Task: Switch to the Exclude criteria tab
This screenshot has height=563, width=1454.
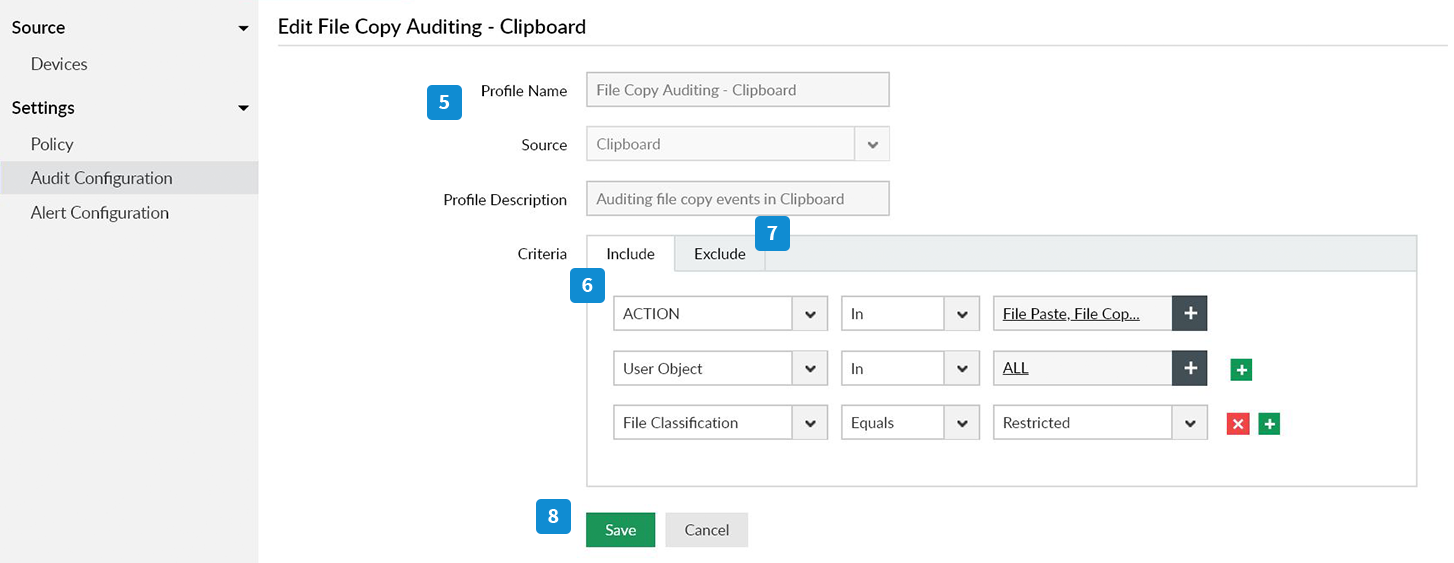Action: tap(720, 254)
